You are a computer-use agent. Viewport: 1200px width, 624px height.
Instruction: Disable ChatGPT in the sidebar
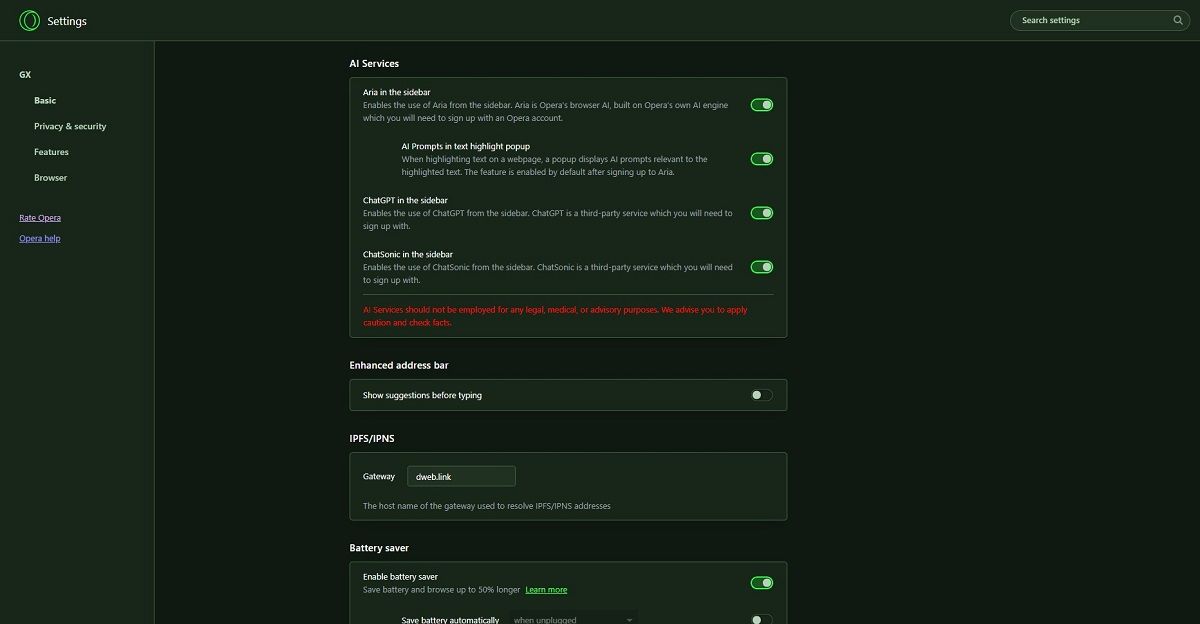761,212
